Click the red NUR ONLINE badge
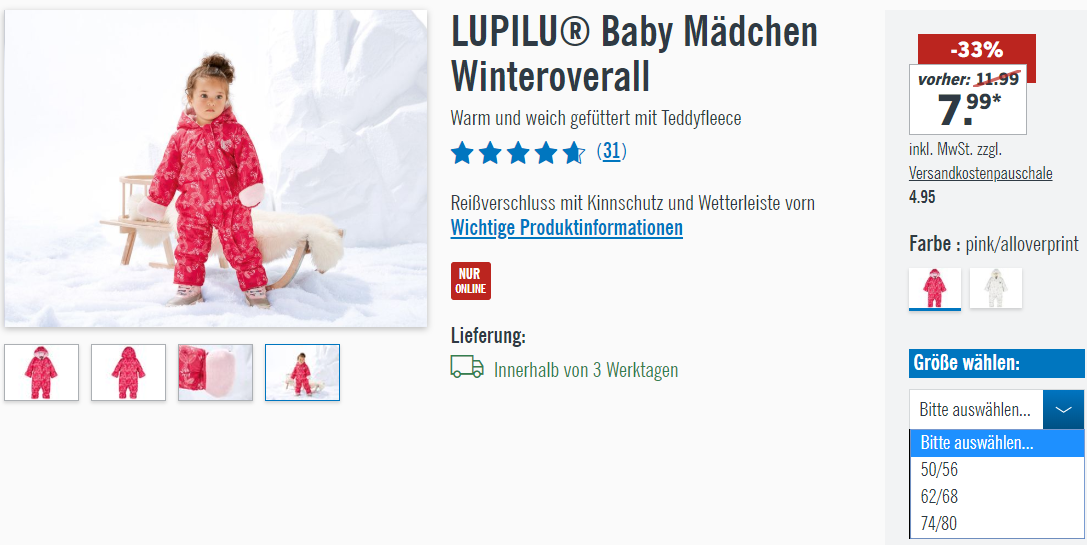The width and height of the screenshot is (1087, 545). pos(471,281)
